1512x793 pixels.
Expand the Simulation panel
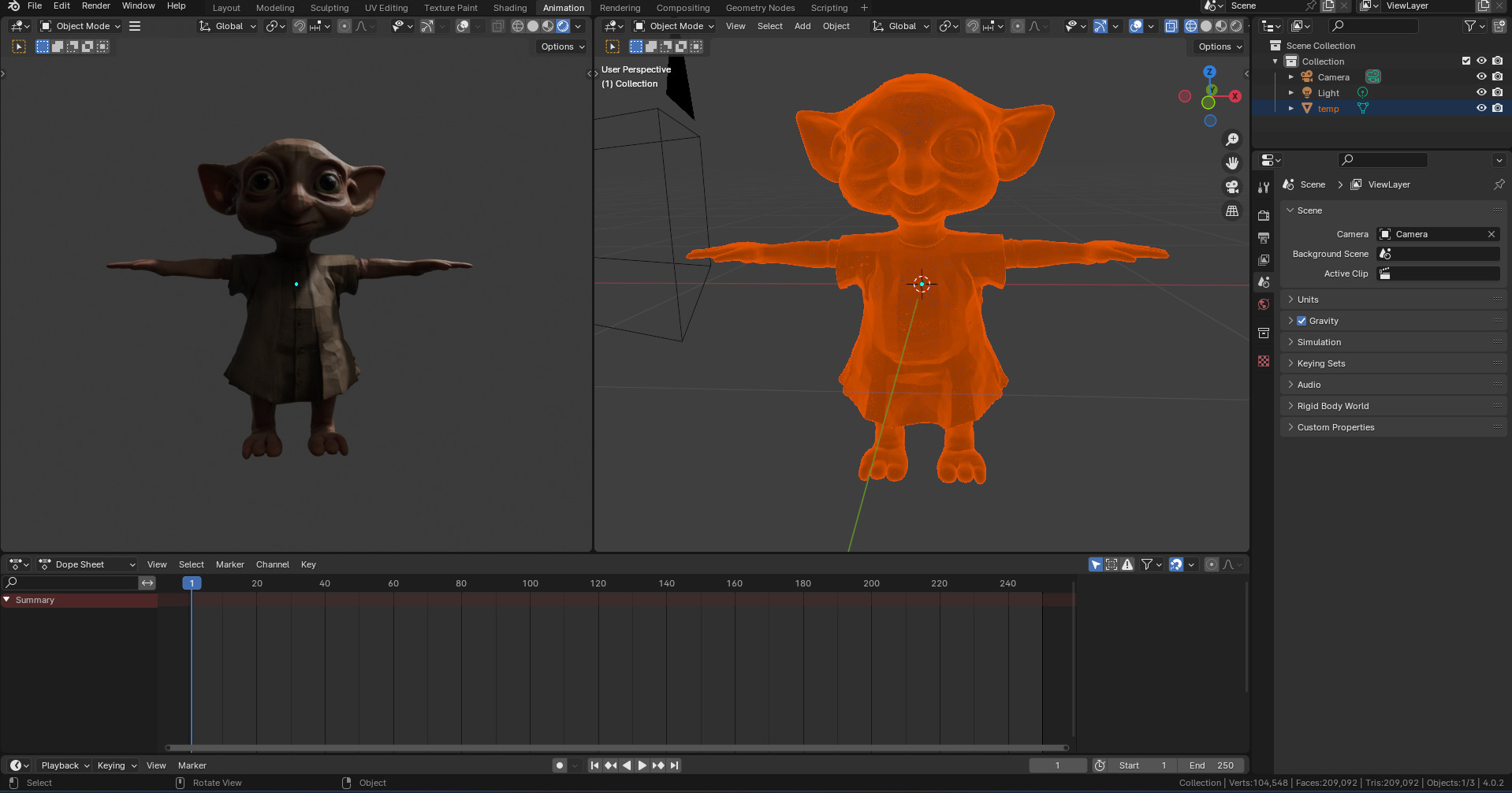(x=1393, y=342)
